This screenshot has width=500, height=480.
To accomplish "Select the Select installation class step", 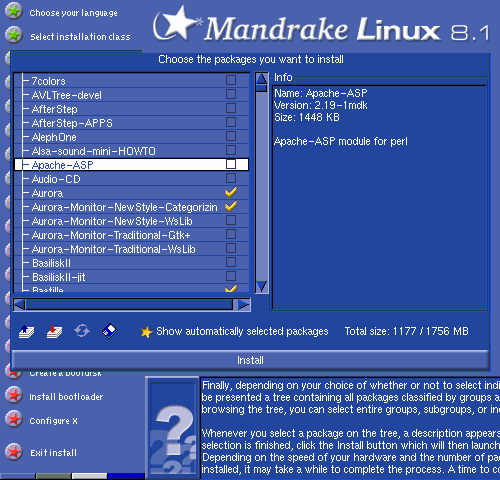I will point(80,37).
